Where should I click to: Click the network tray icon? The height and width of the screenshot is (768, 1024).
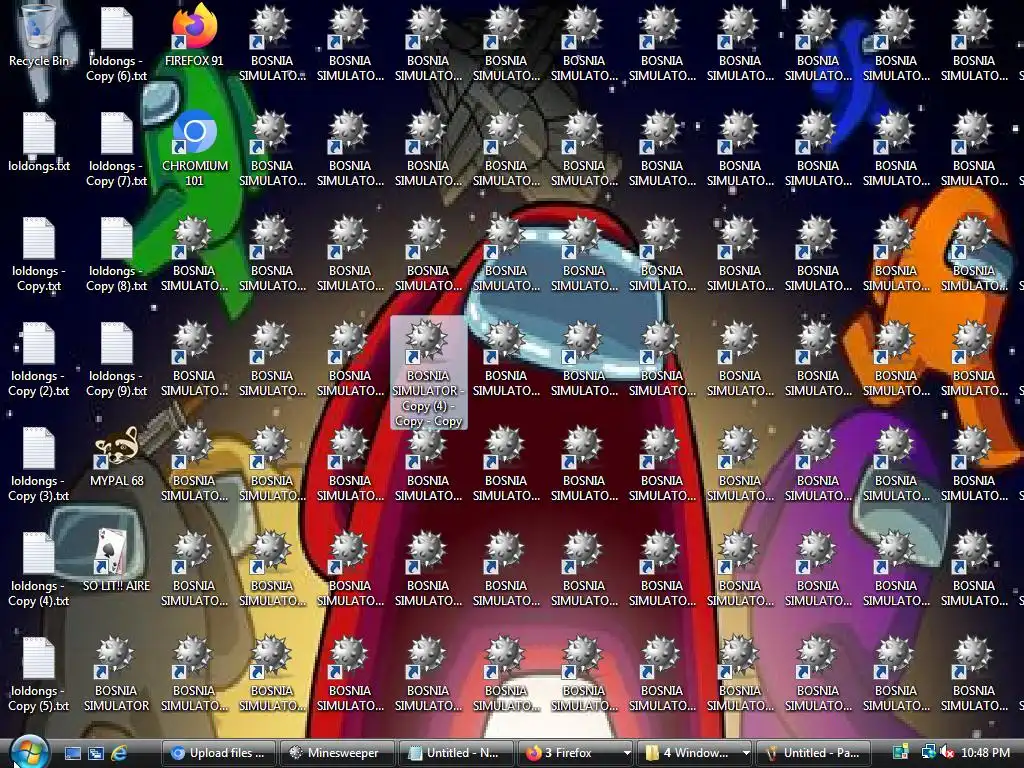coord(929,753)
